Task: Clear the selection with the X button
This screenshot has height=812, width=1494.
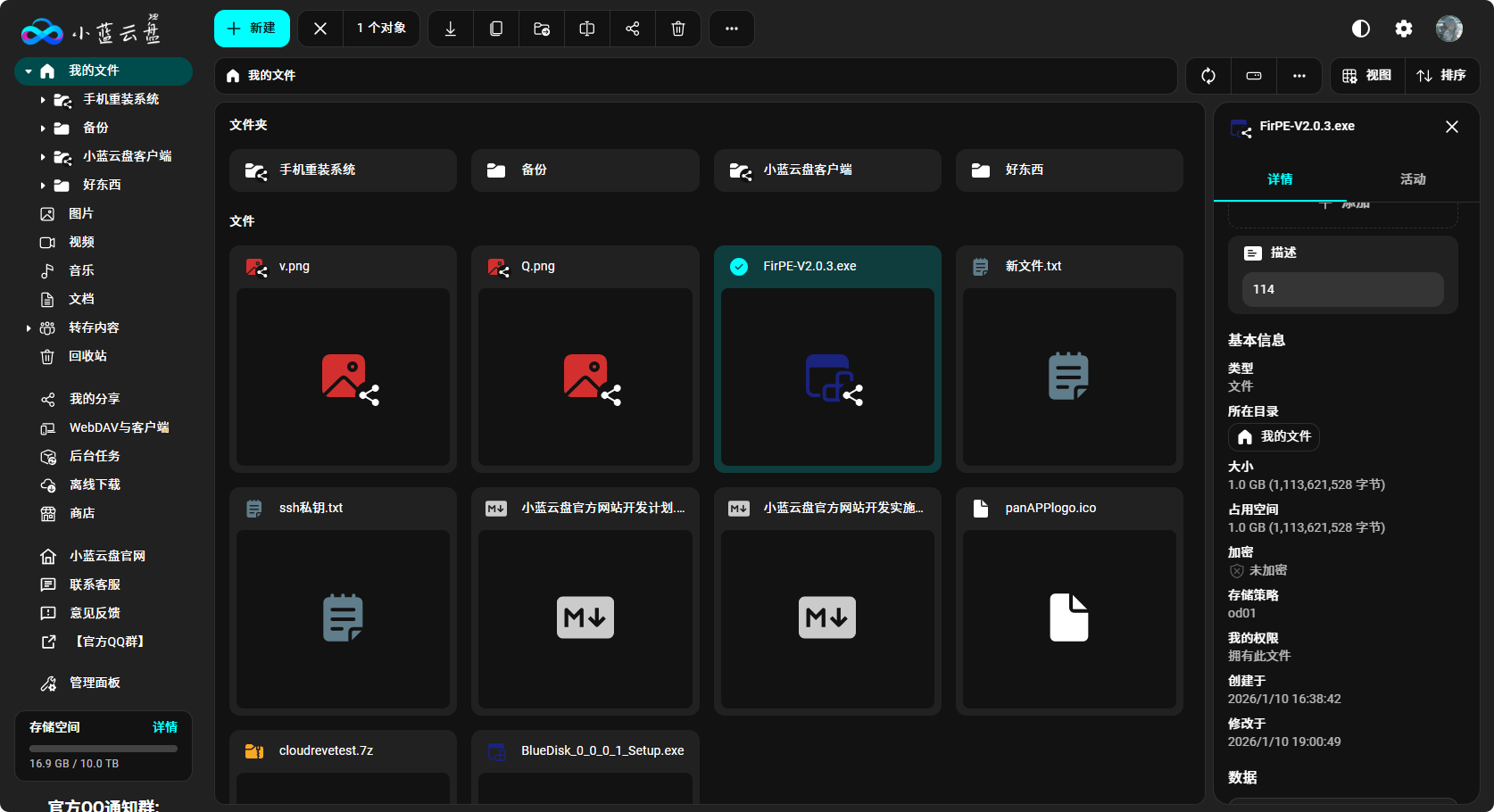Action: pos(320,29)
